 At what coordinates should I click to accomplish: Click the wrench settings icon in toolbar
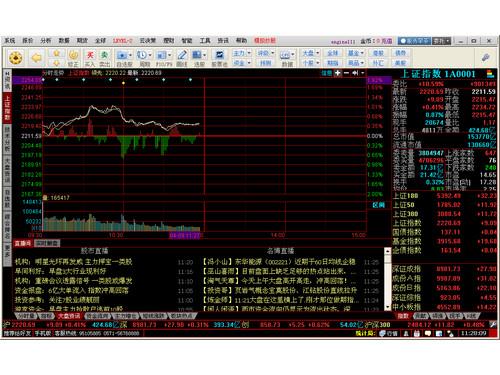click(485, 57)
